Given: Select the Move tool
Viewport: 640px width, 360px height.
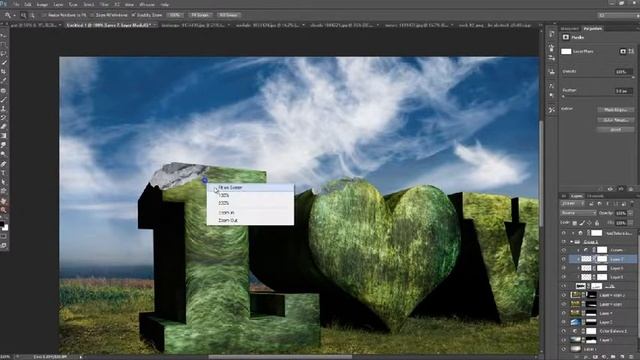Looking at the screenshot, I should tap(4, 36).
